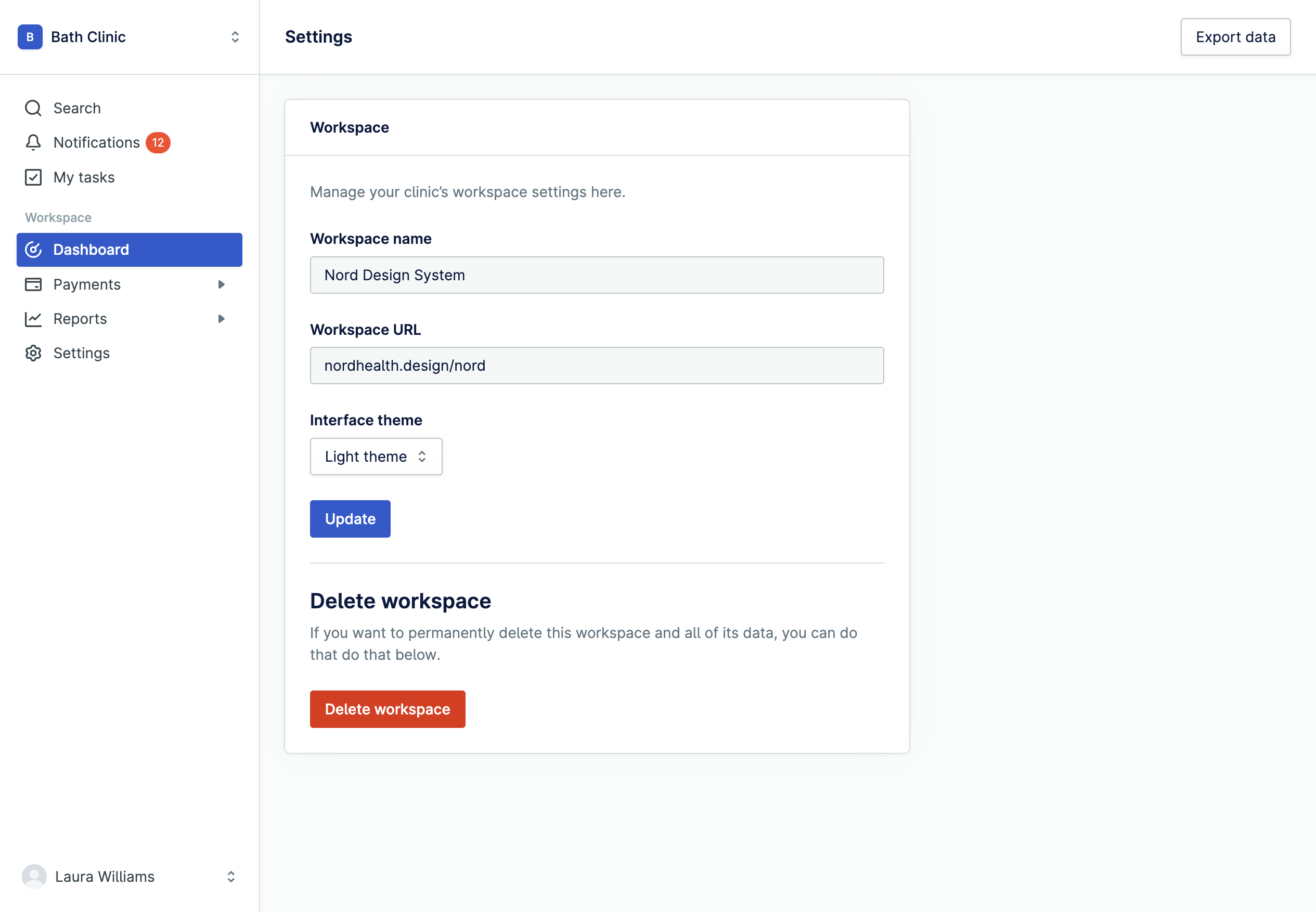The image size is (1316, 912).
Task: Click the Dashboard gauge icon
Action: click(33, 250)
